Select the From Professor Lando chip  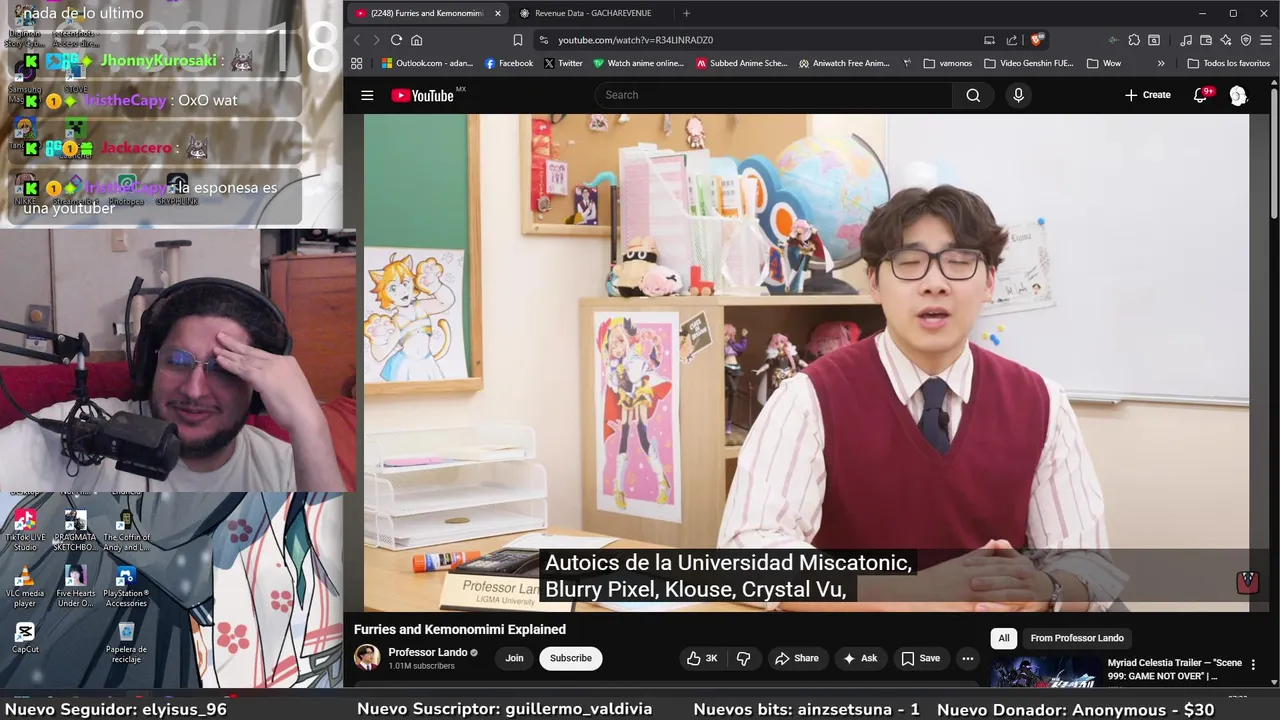(x=1077, y=638)
